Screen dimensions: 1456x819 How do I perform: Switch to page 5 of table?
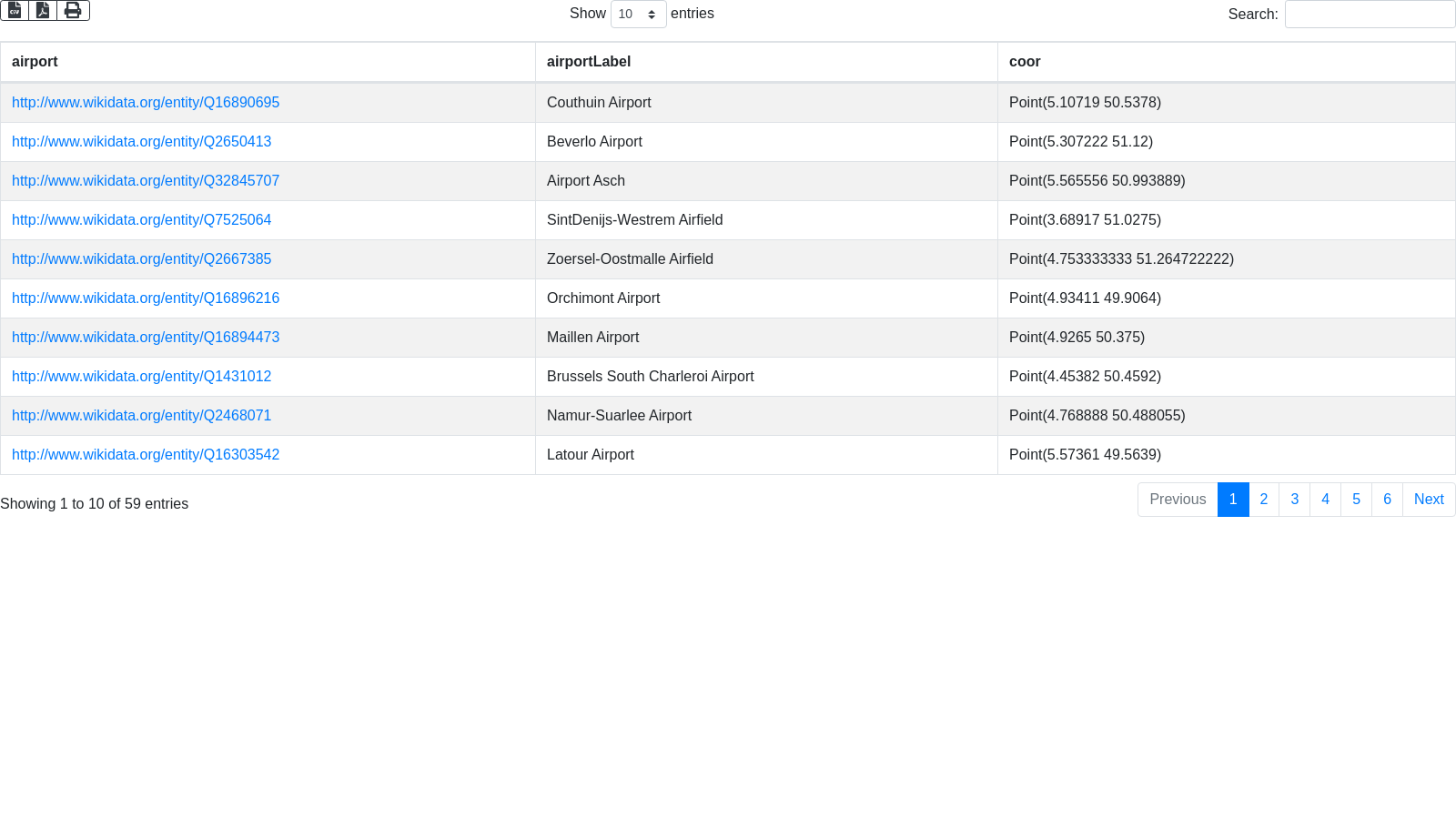pos(1357,500)
